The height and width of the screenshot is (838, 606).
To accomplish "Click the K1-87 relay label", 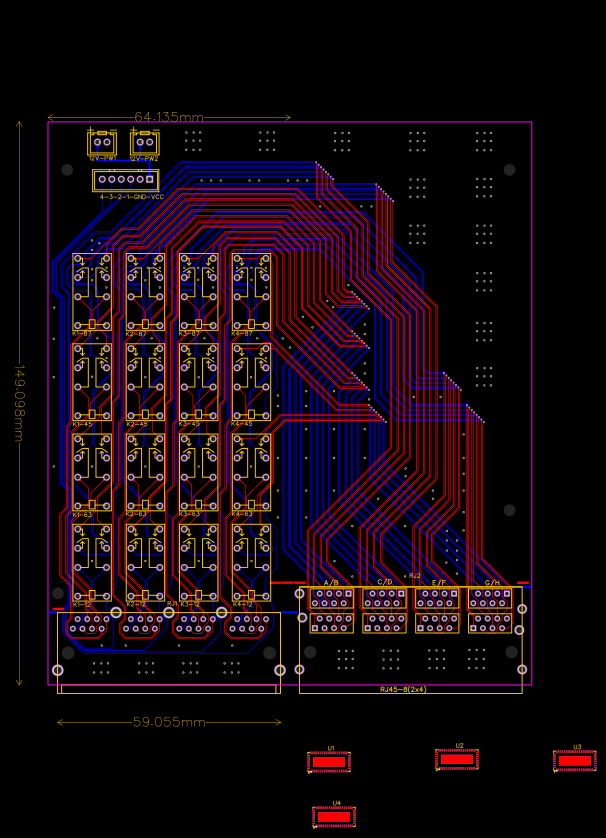I will tap(82, 333).
